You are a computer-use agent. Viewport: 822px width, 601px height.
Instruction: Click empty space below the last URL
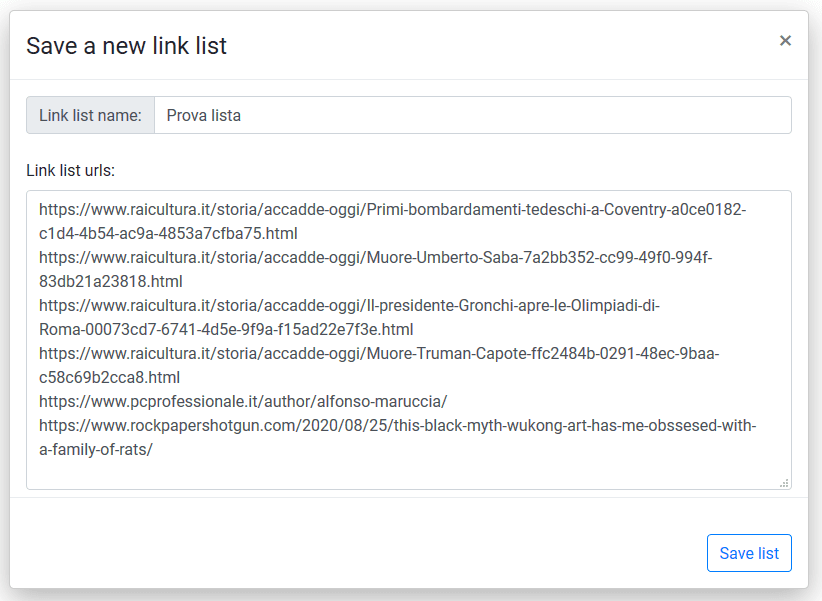pyautogui.click(x=400, y=473)
